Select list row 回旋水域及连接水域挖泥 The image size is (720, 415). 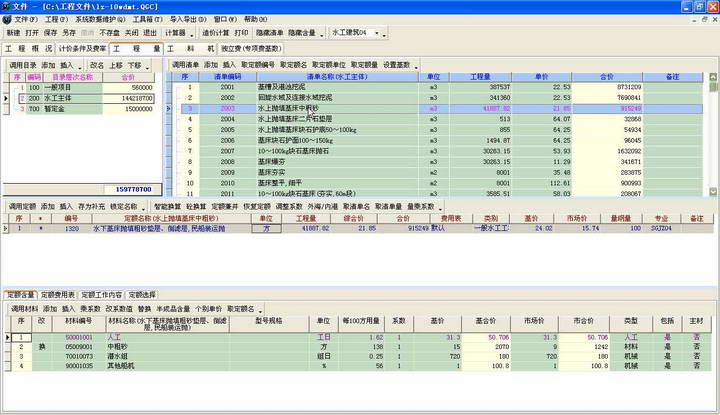[441, 98]
